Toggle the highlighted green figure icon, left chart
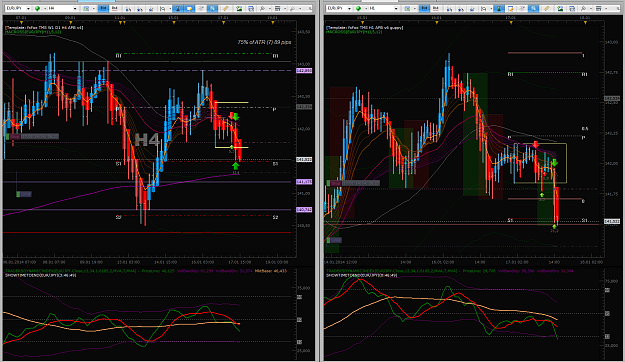Screen dimensions: 625x362 tap(178, 8)
